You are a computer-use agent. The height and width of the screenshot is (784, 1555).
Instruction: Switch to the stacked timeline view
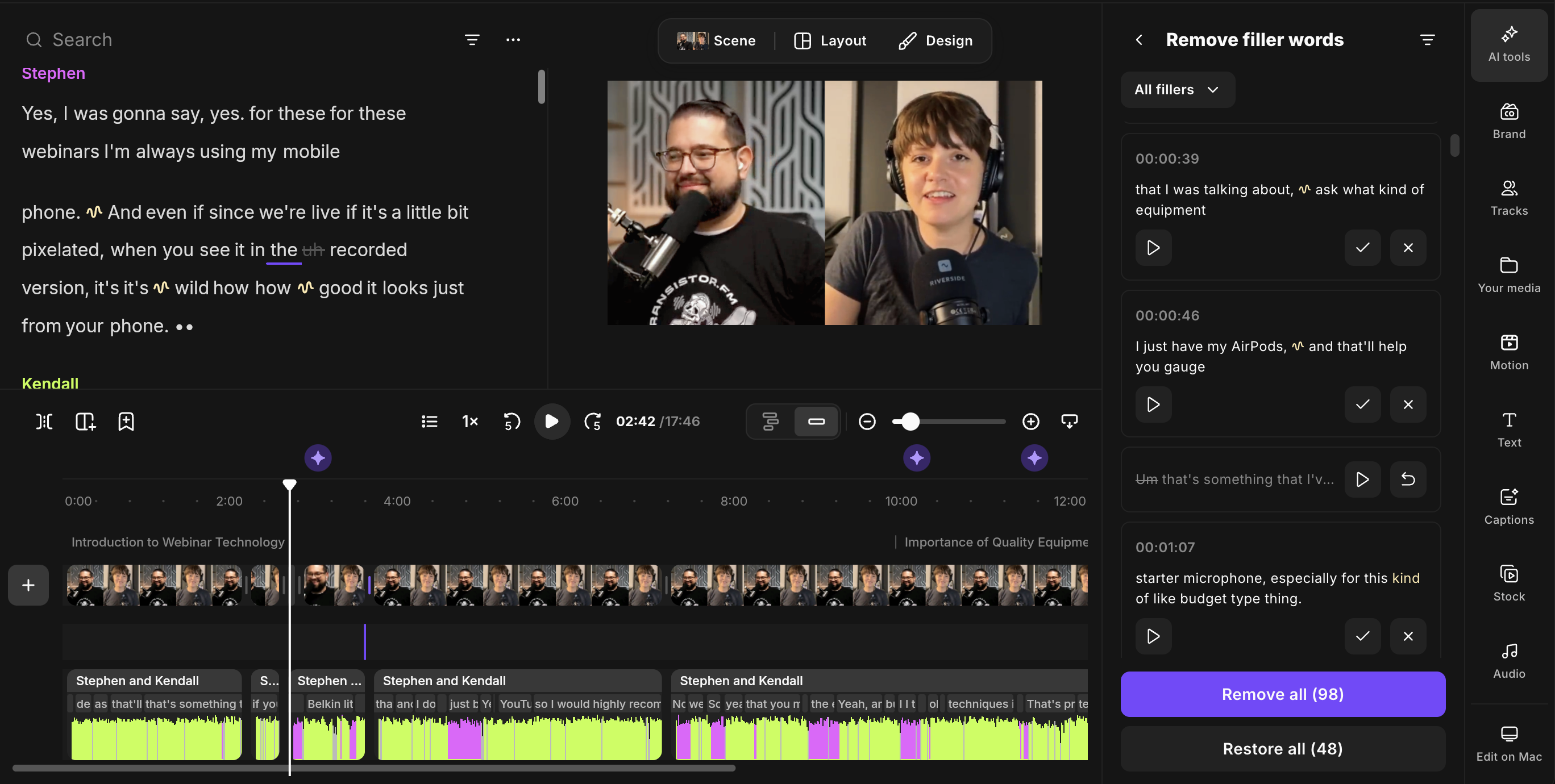[770, 422]
